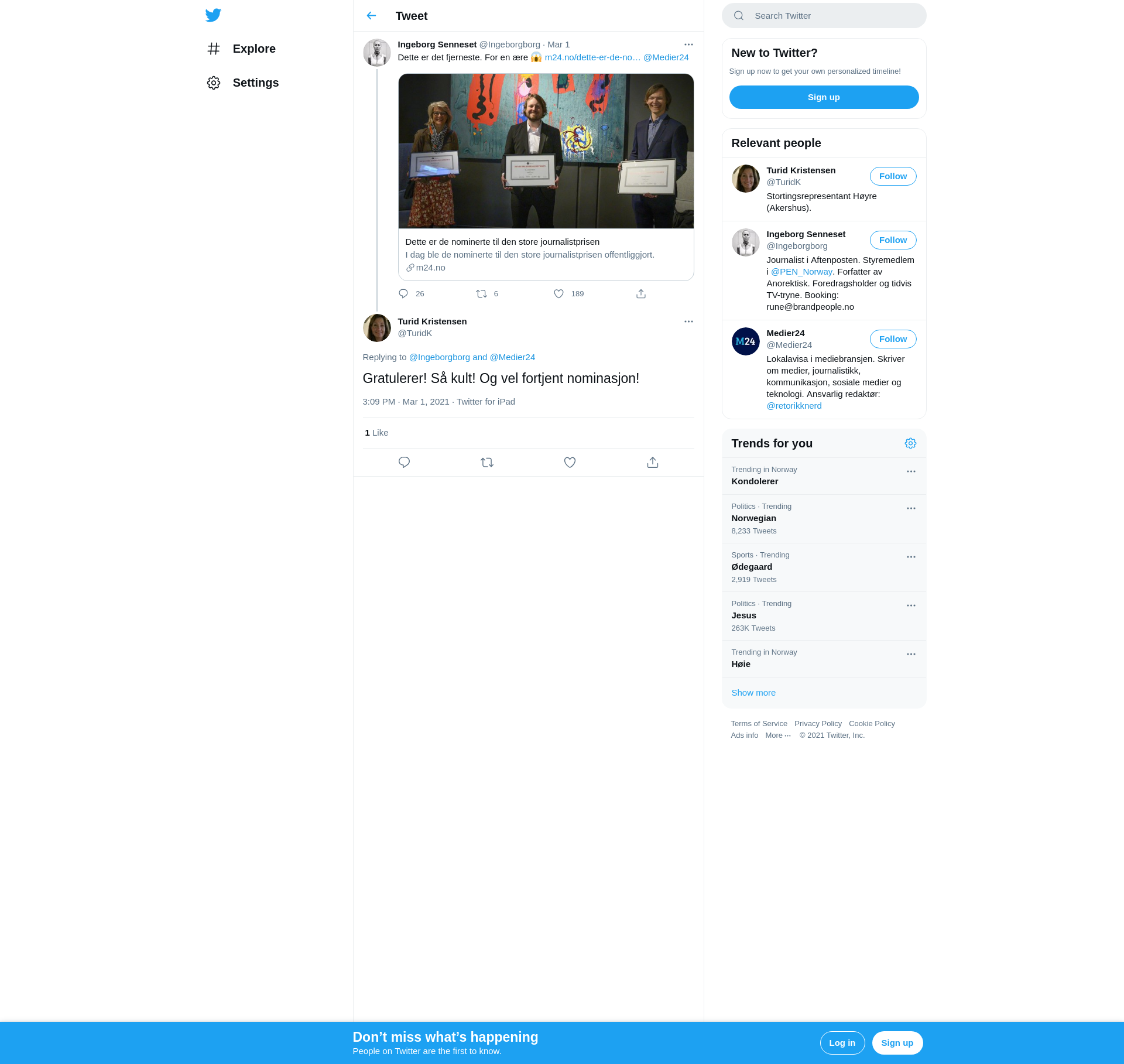
Task: Open Turid Kristensen's avatar in Relevant people
Action: [x=746, y=179]
